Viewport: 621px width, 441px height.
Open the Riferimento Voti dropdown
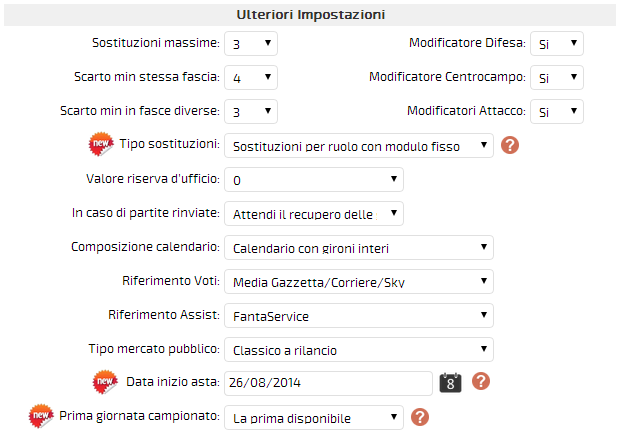pyautogui.click(x=359, y=282)
